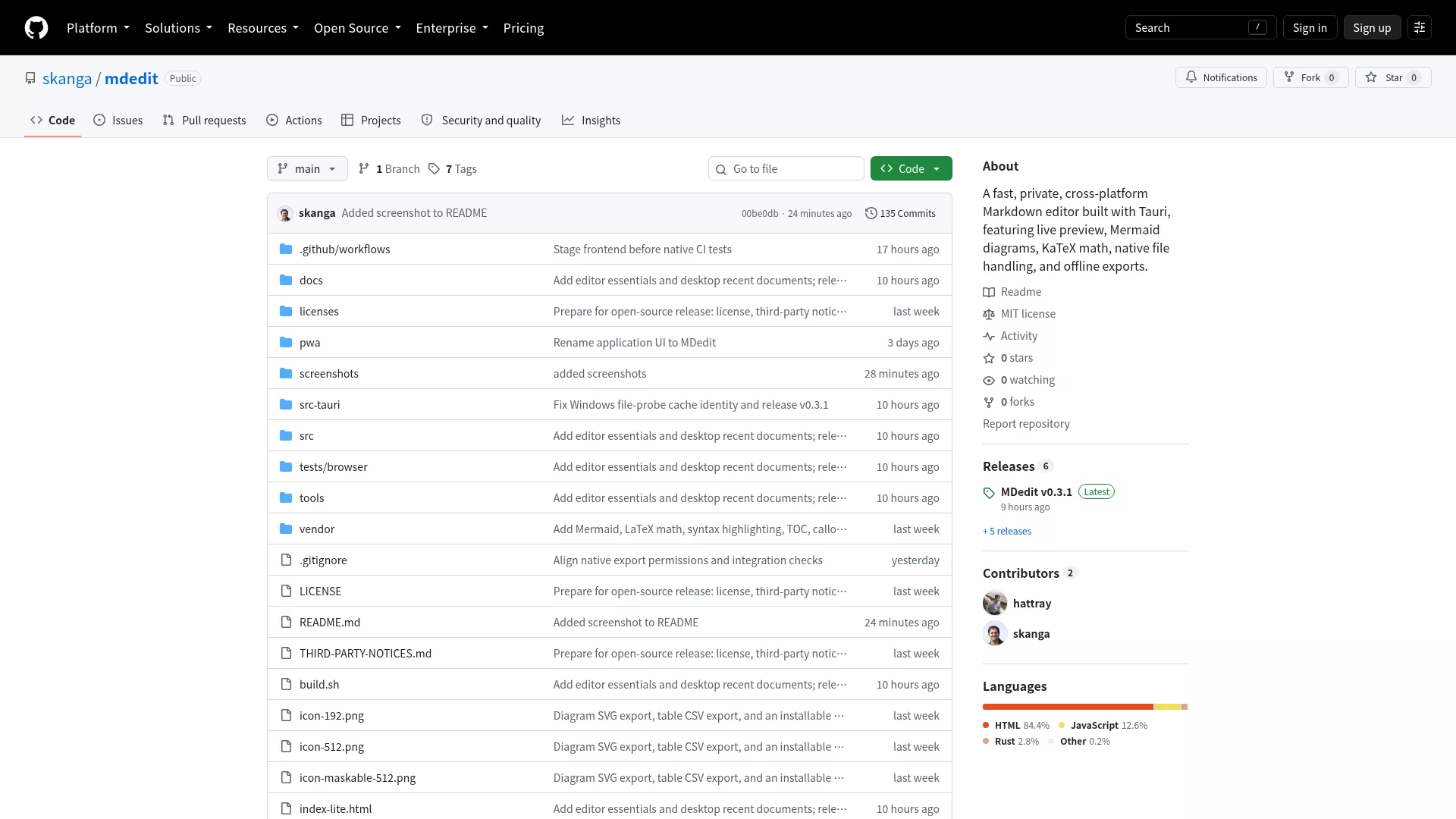
Task: Click the red HTML language dot
Action: point(986,726)
